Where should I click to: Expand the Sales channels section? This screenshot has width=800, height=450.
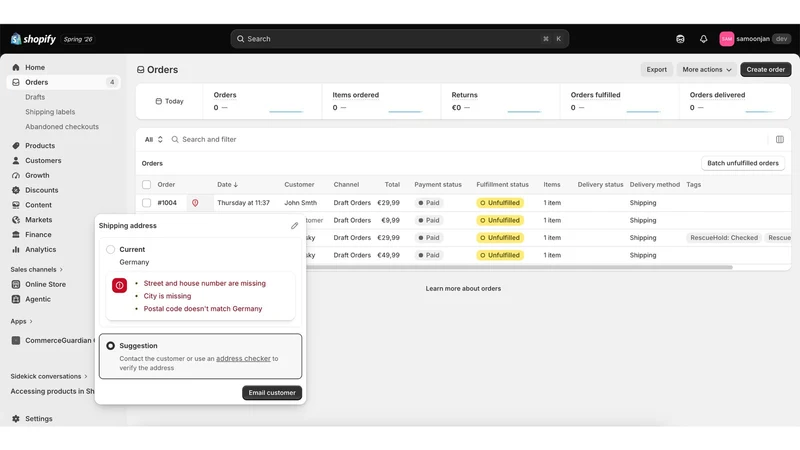pos(37,269)
